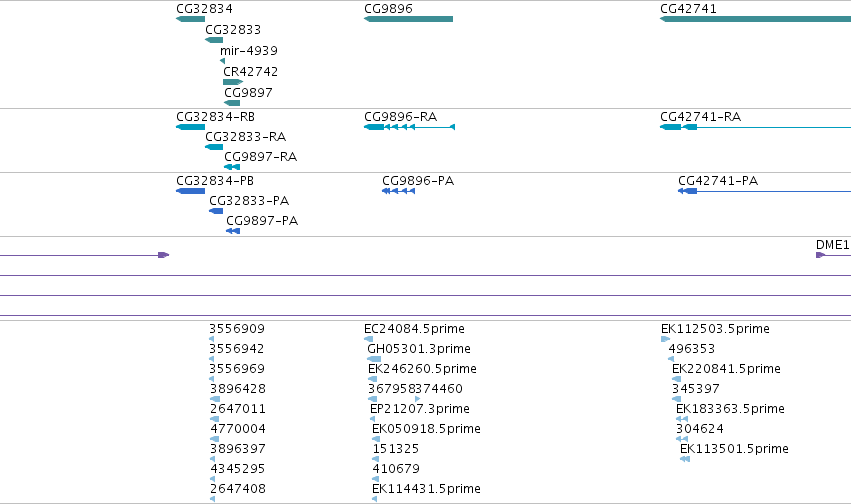Select the CR42742 gene arrow

point(233,82)
